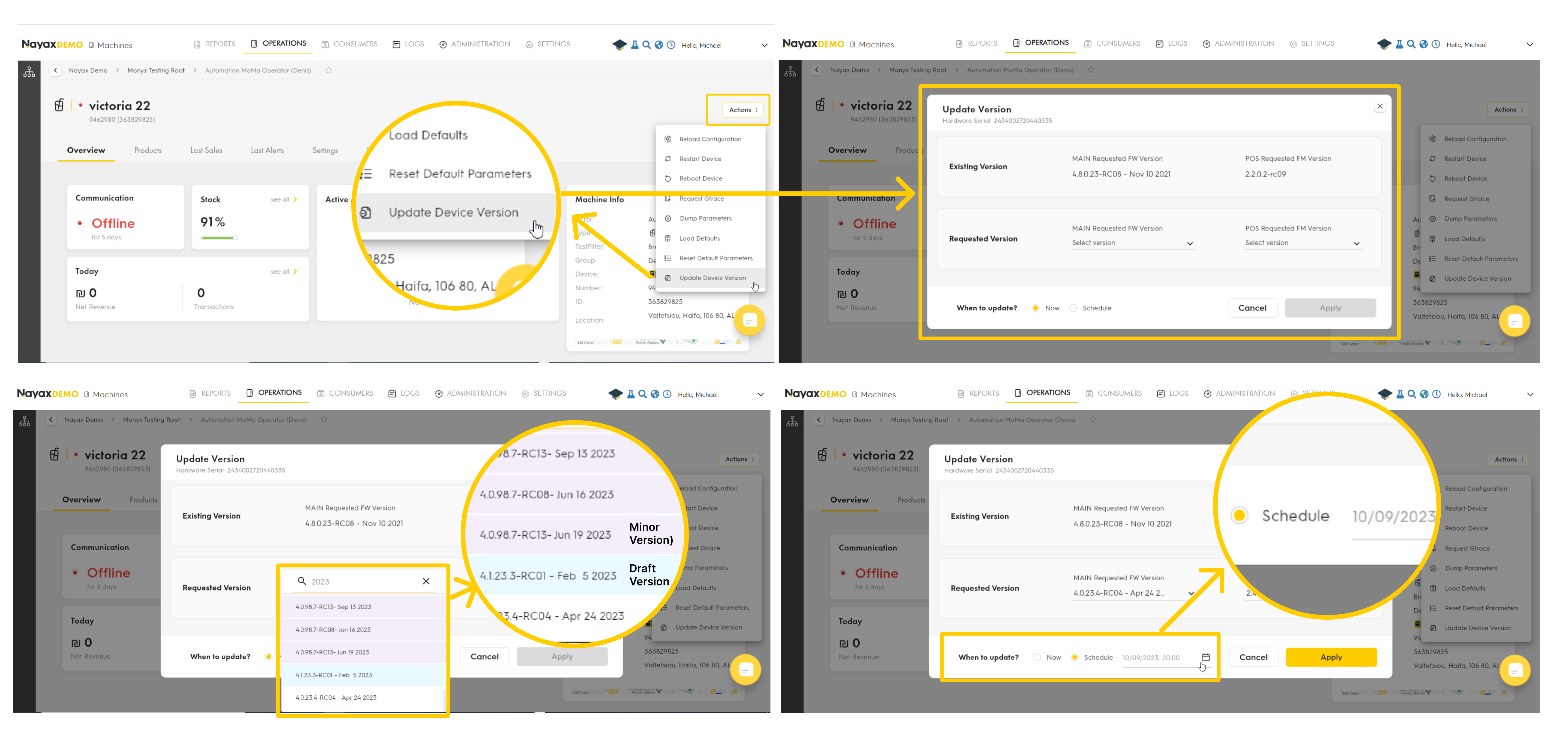
Task: Select version 4.0.98.7-RC13- Sep 13 2023 in list
Action: (x=363, y=607)
